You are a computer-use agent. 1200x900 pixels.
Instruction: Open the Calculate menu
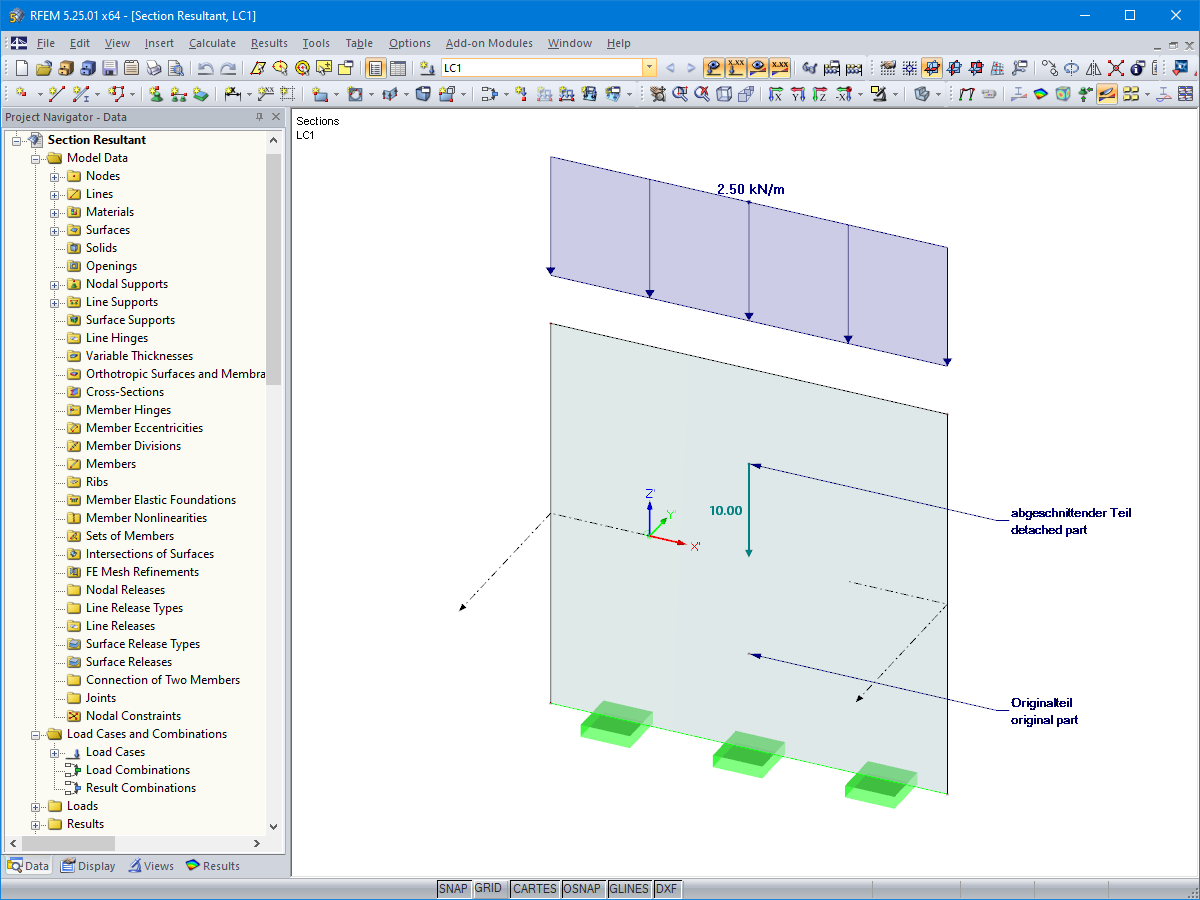click(x=212, y=43)
